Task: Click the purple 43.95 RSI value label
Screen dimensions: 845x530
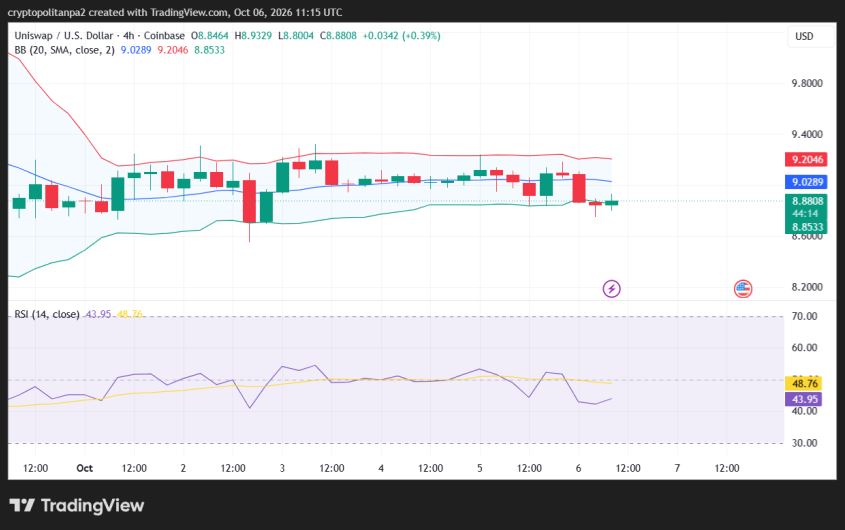Action: 804,399
